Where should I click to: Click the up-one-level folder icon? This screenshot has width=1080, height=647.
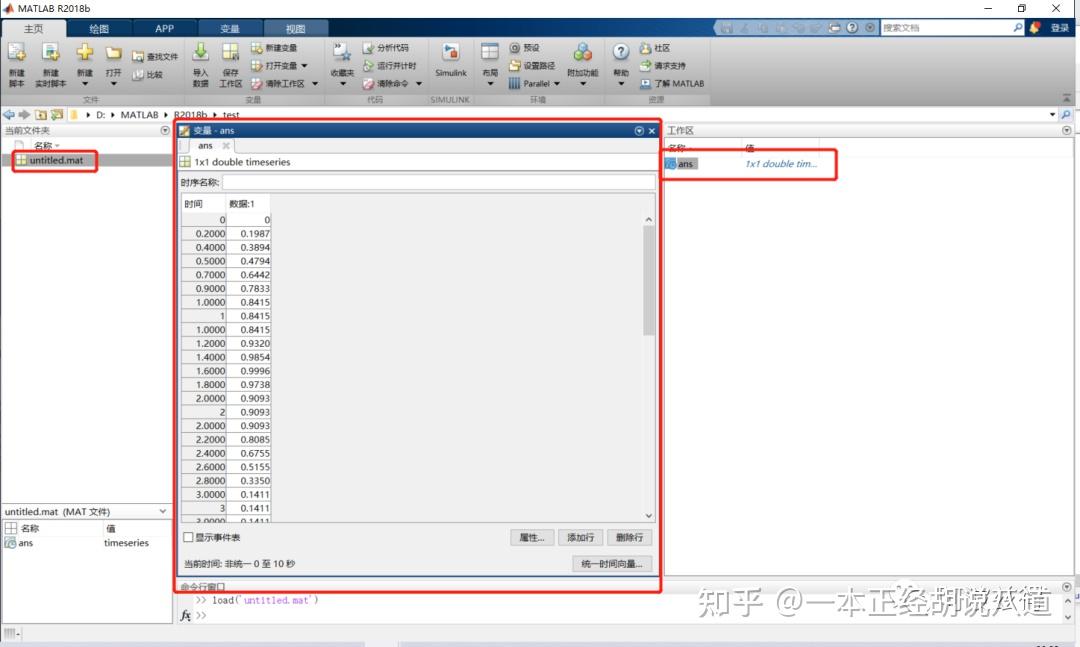pos(41,114)
